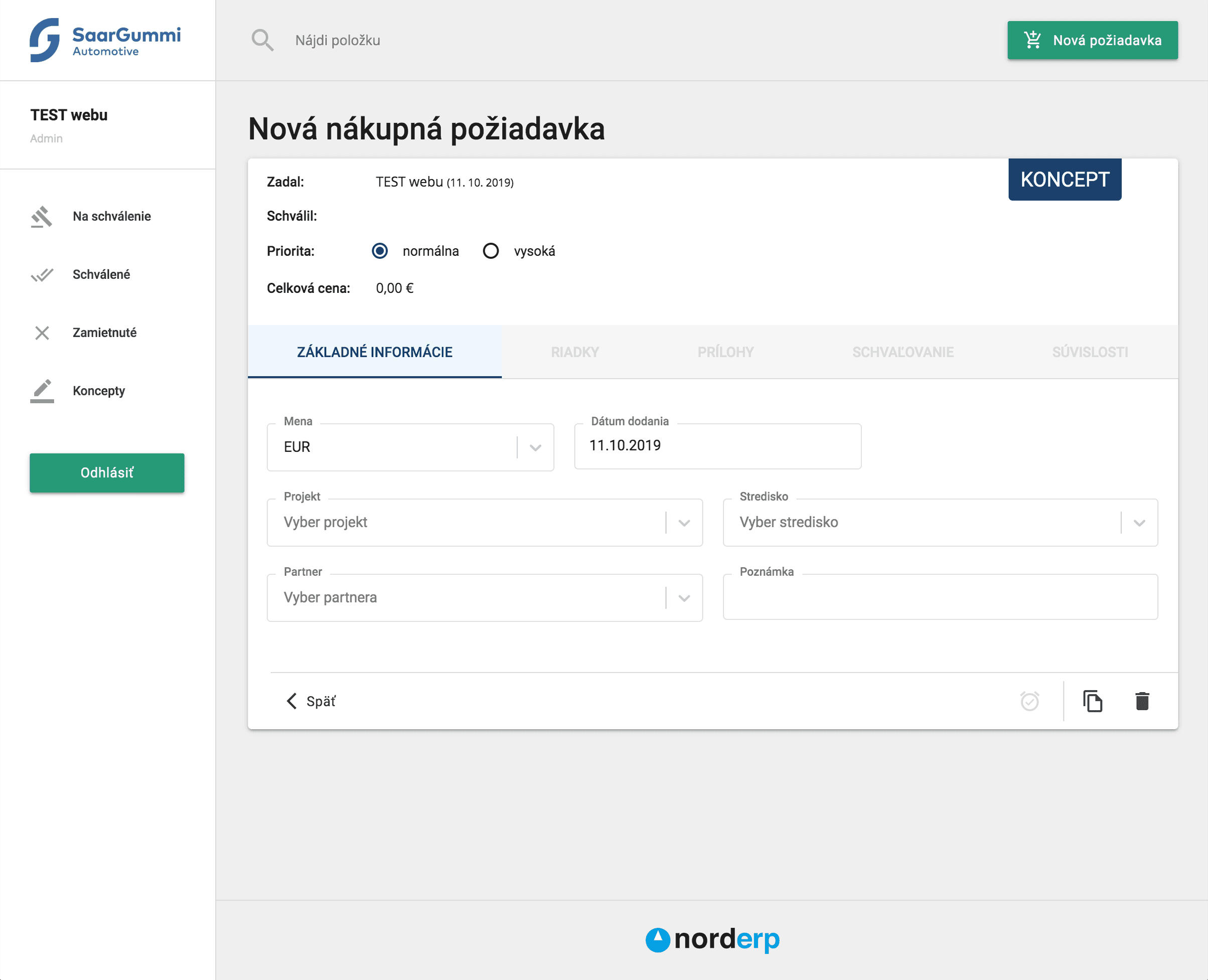Image resolution: width=1208 pixels, height=980 pixels.
Task: Click the Nová nákupná požiadavka heading
Action: [426, 129]
